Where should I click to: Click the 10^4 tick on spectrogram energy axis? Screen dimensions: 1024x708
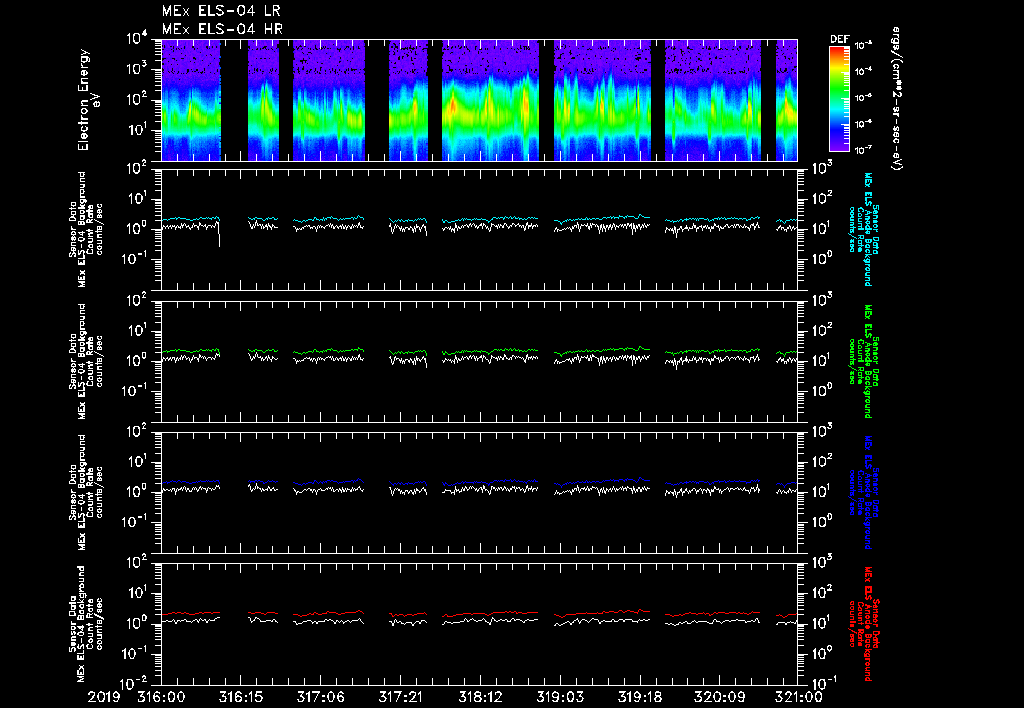137,39
